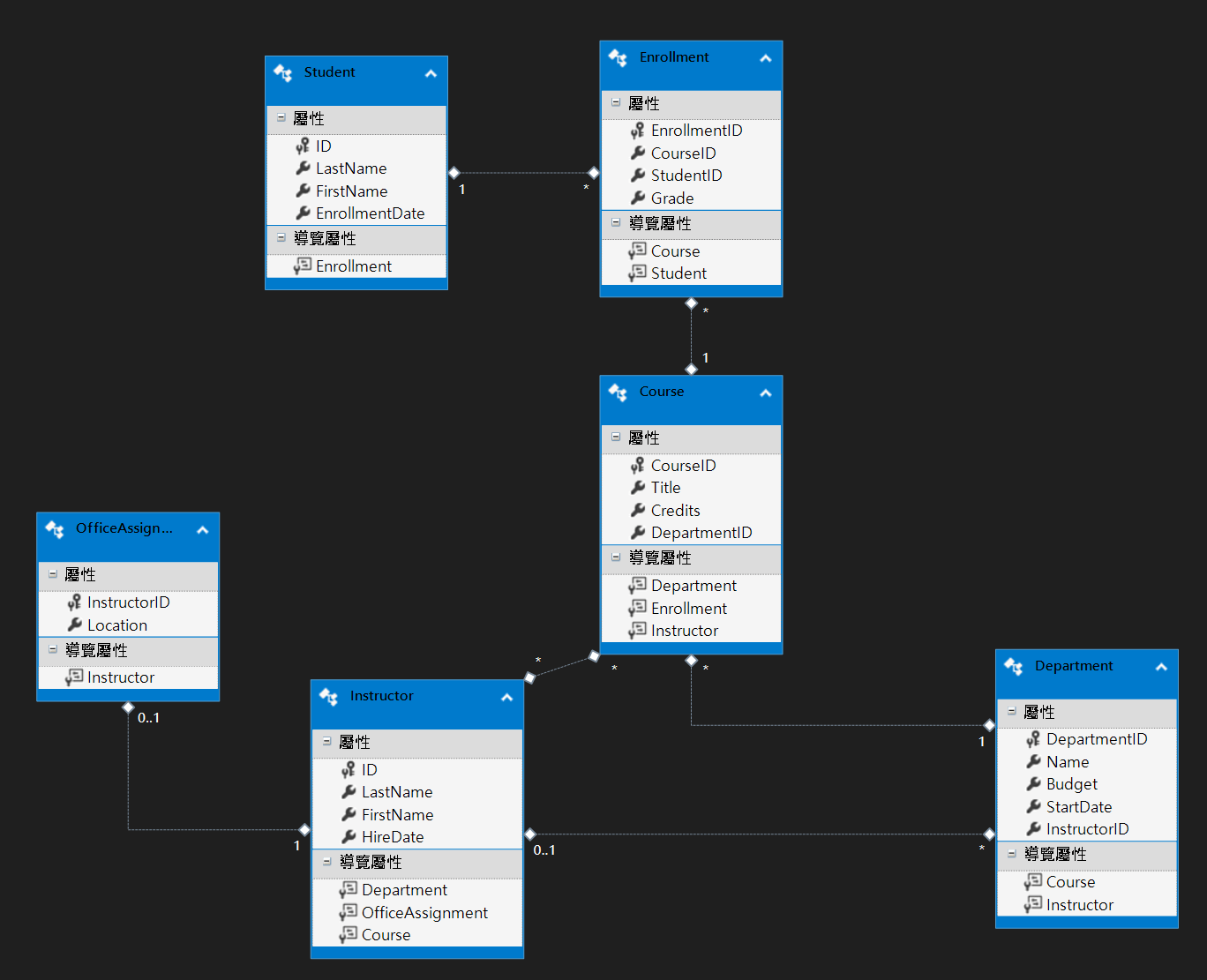
Task: Click navigation icon beside OfficeAssignment property
Action: 349,912
